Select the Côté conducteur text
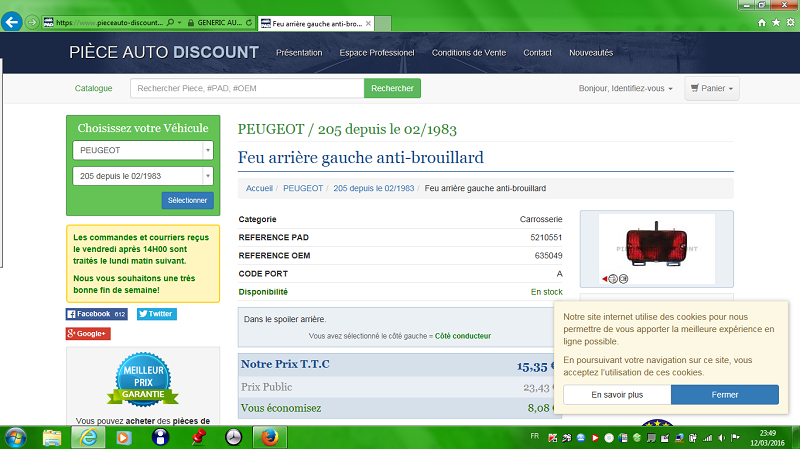This screenshot has height=449, width=800. pos(463,336)
